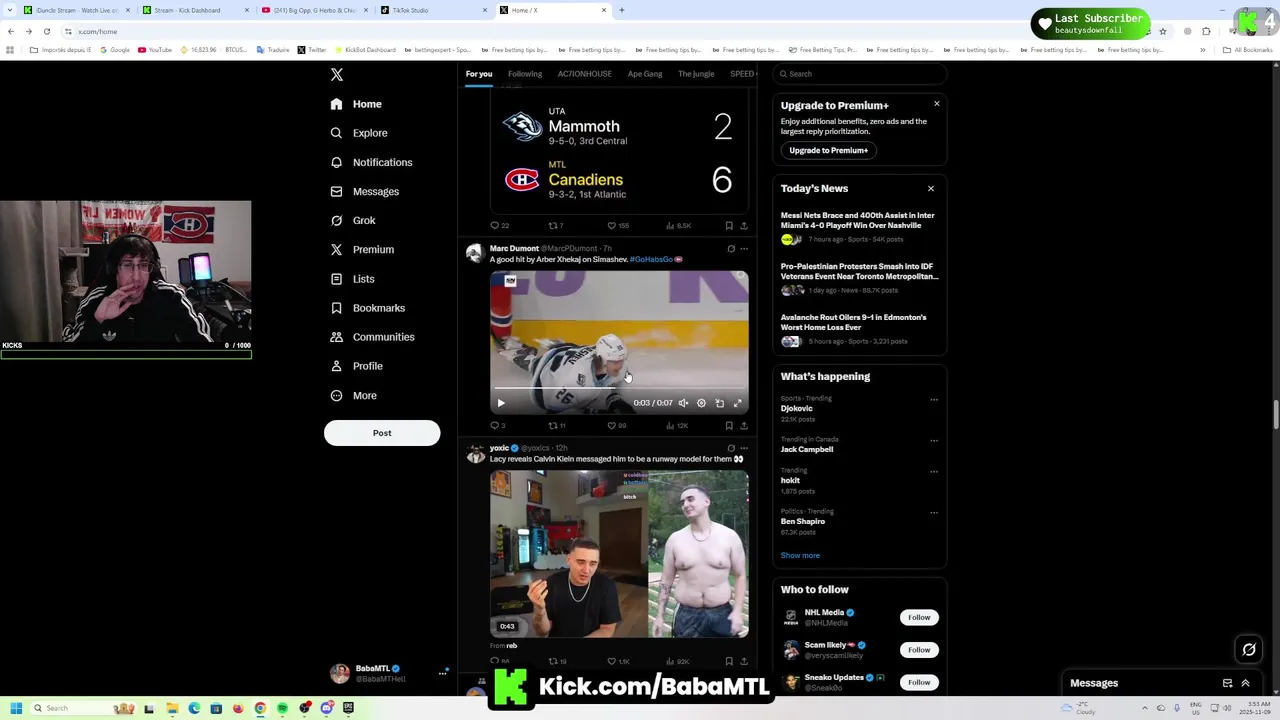Like the Mammoth vs Canadiens score post
Viewport: 1280px width, 720px height.
tap(618, 225)
